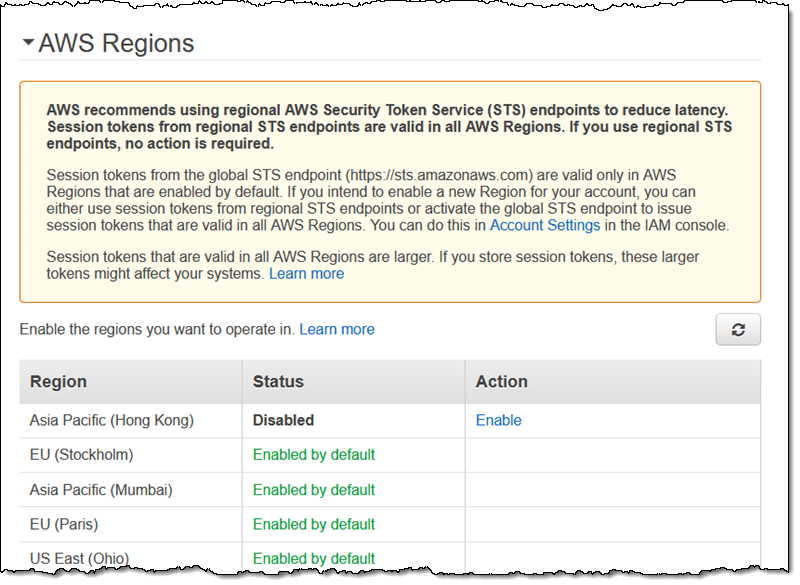Image resolution: width=800 pixels, height=585 pixels.
Task: Select the Asia Pacific (Mumbai) region row
Action: (x=100, y=490)
